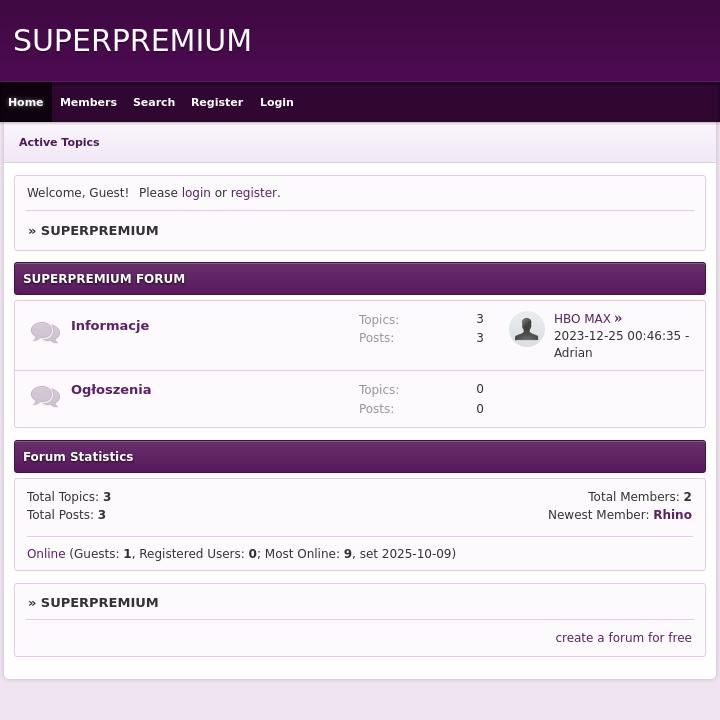Open the Informacje board

[110, 326]
